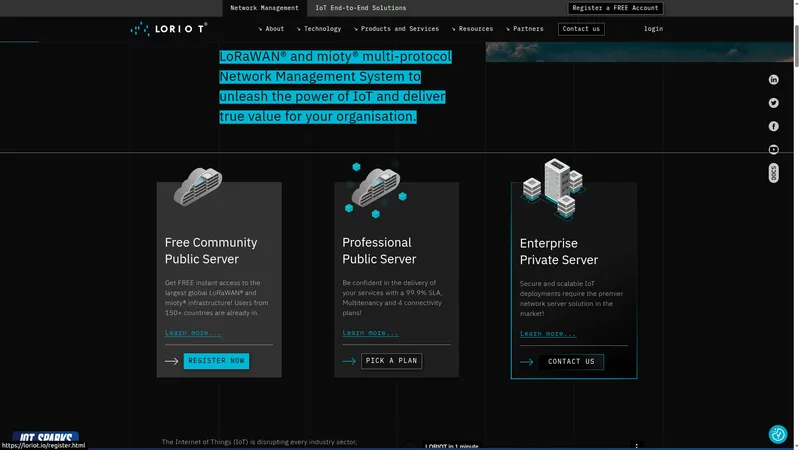This screenshot has width=800, height=450.
Task: Click the highlighted LoRaWAN and mioty headline
Action: pos(335,87)
